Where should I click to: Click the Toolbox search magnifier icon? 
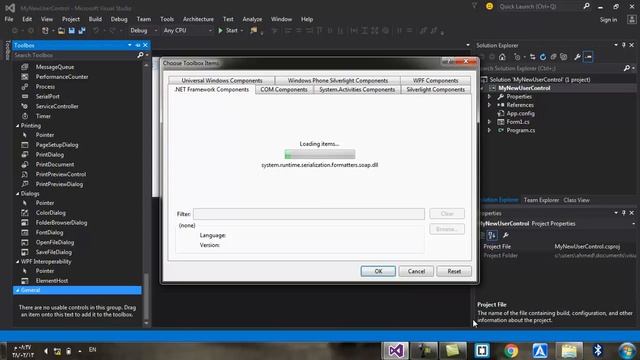click(140, 55)
